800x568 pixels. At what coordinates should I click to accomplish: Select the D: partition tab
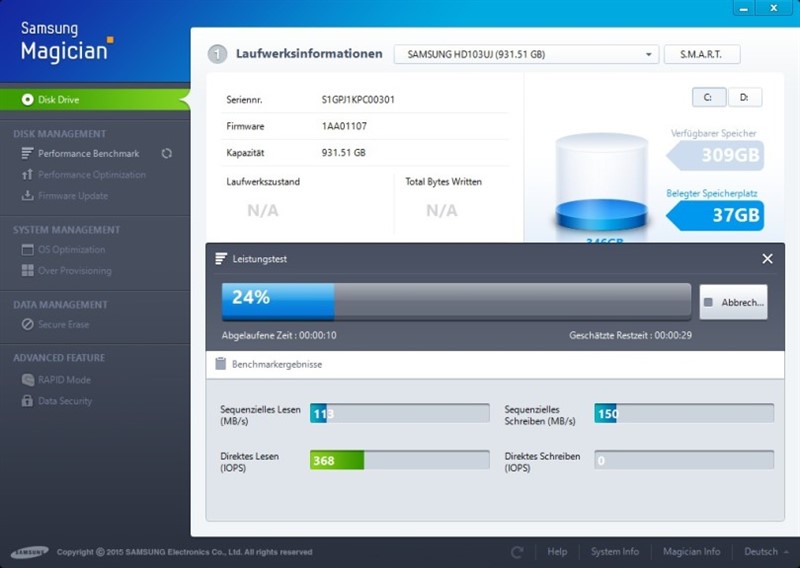tap(745, 97)
